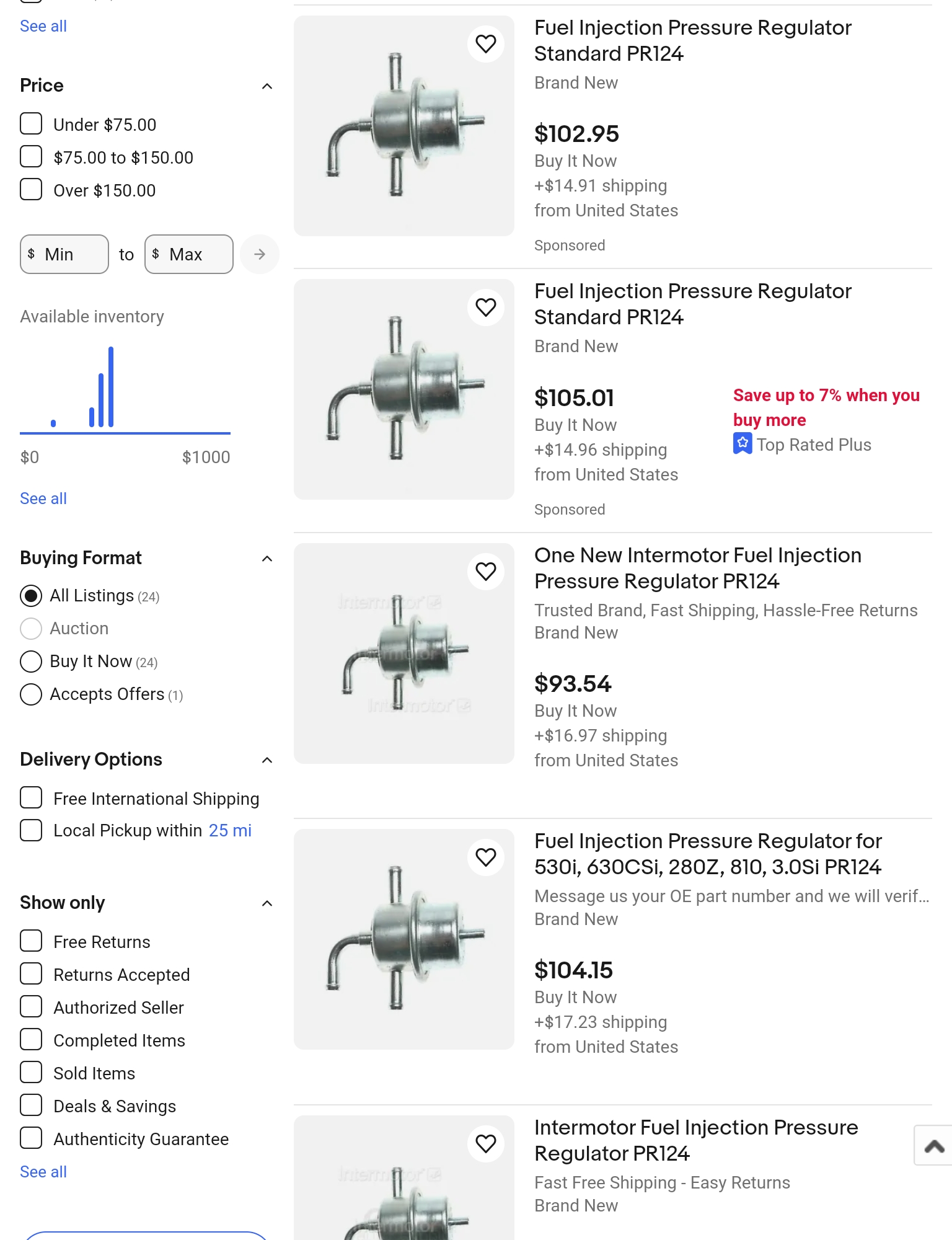
Task: Watch the One New Intermotor listing
Action: pyautogui.click(x=486, y=572)
